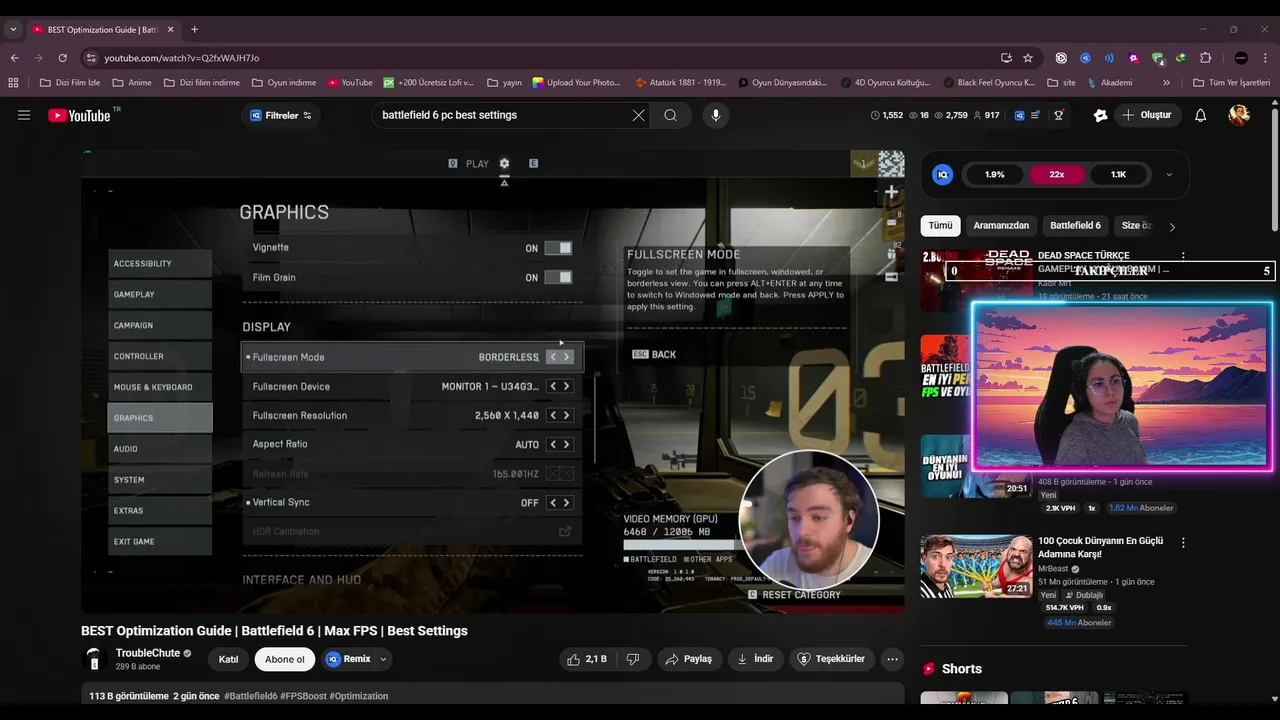Click the Katıl join button
Image resolution: width=1280 pixels, height=720 pixels.
coord(229,659)
